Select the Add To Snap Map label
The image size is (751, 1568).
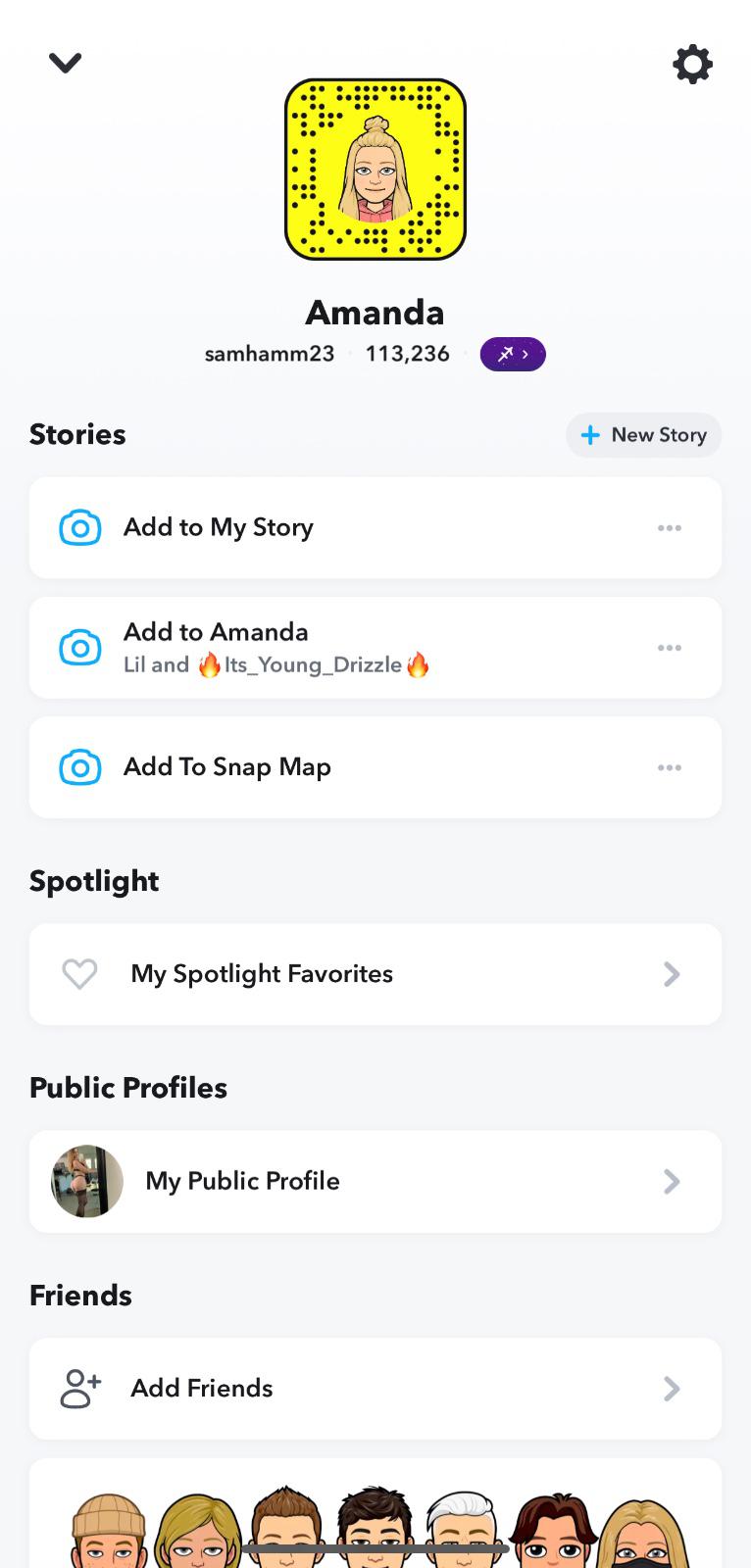[227, 767]
